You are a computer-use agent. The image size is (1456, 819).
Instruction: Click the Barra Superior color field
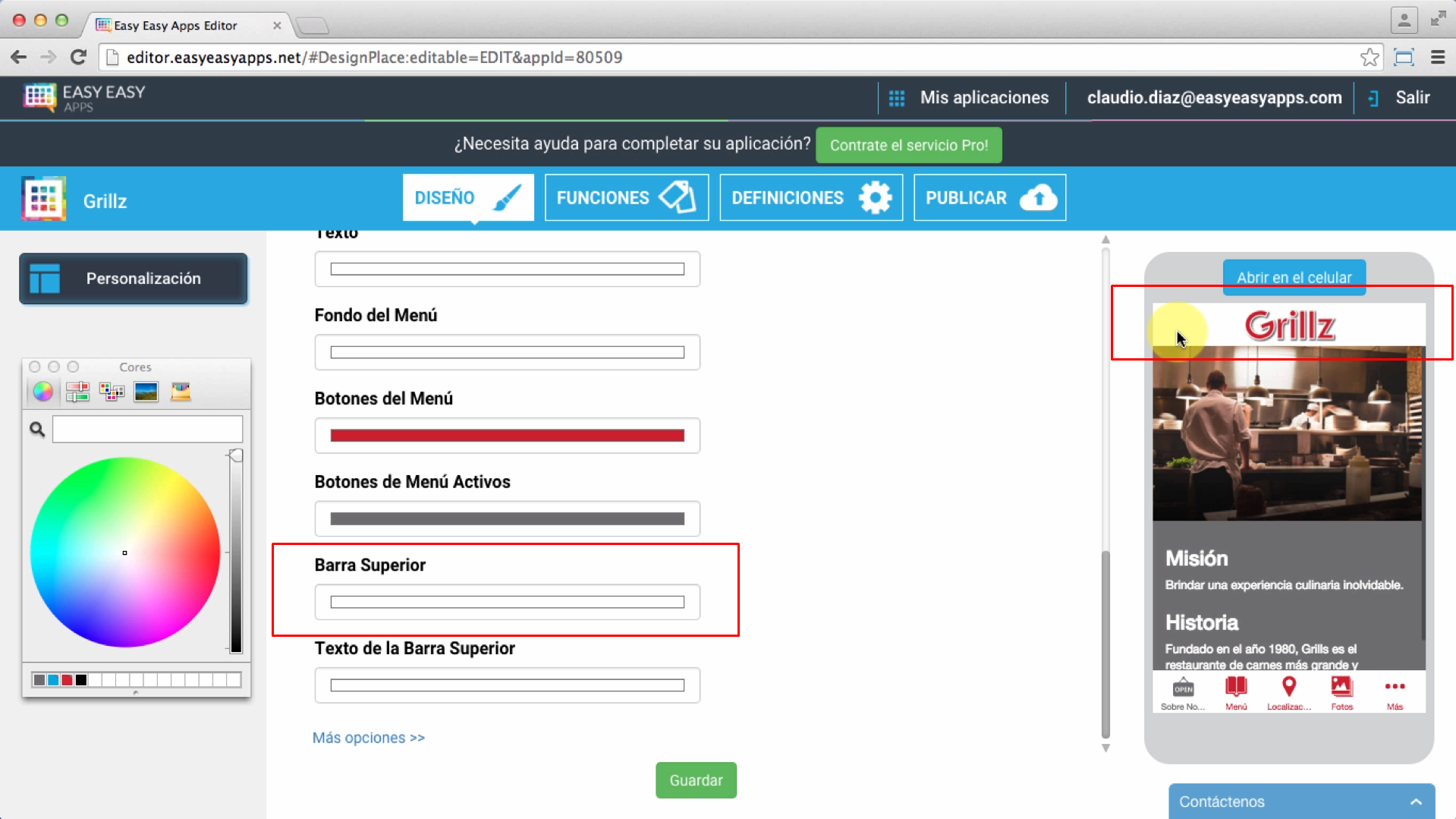point(507,603)
